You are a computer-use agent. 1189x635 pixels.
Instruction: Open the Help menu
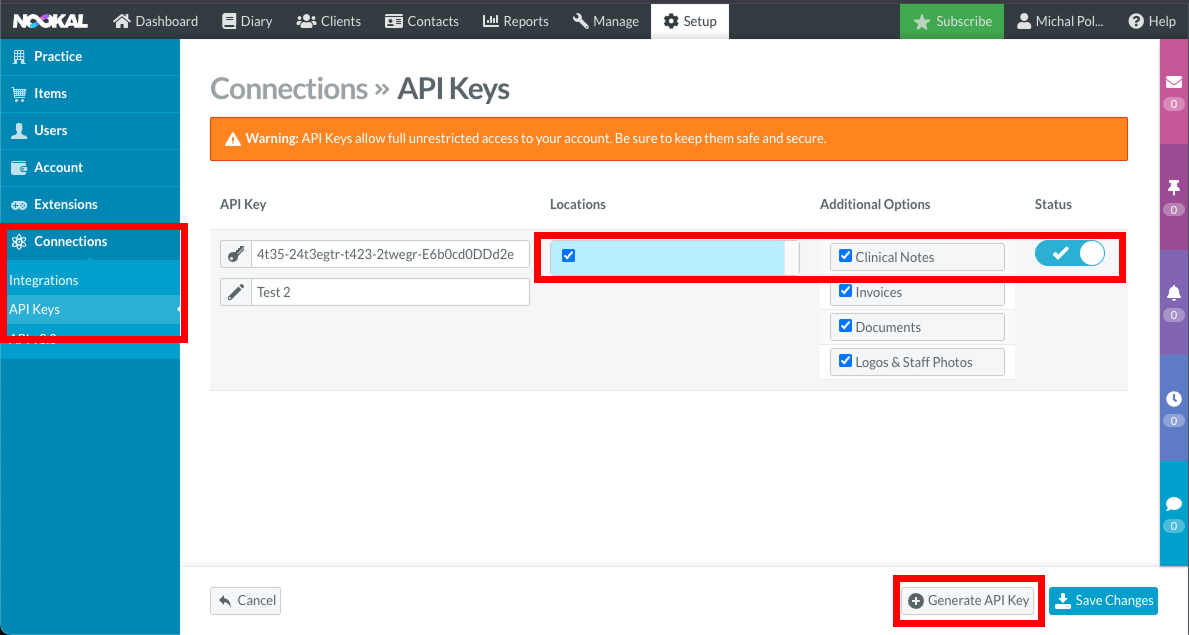tap(1152, 21)
